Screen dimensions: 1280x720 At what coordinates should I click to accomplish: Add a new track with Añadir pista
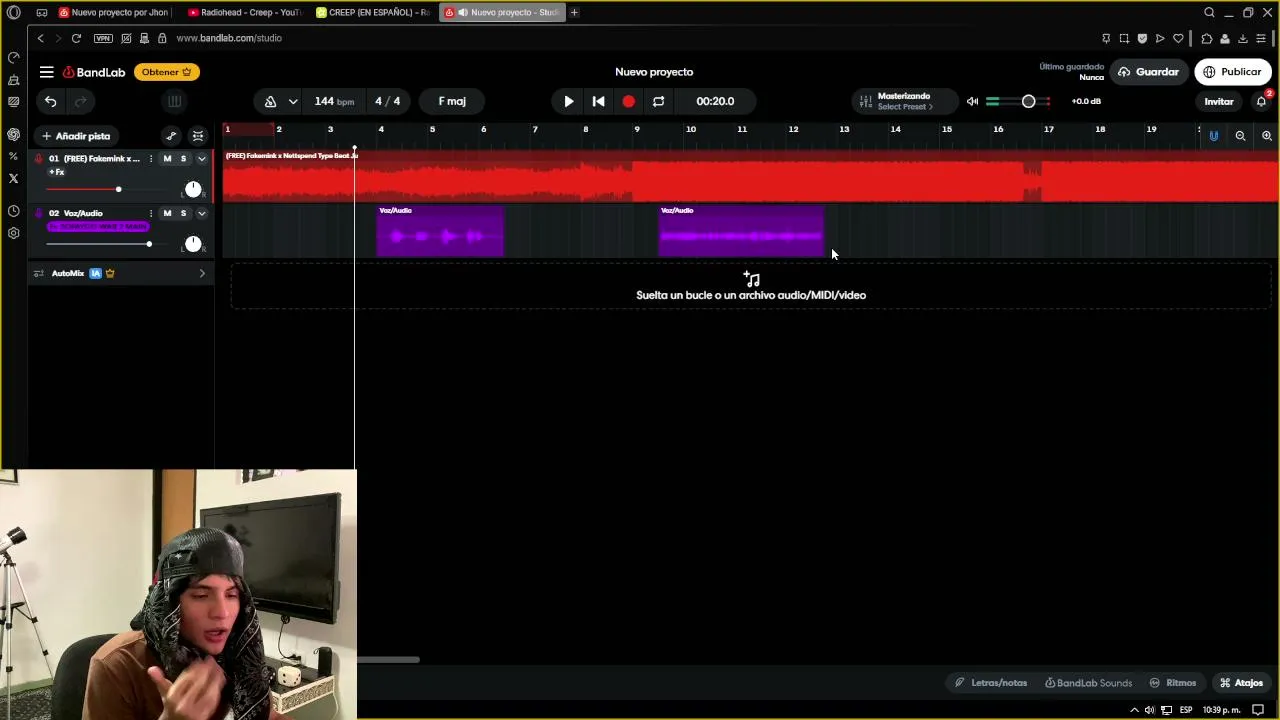(x=76, y=136)
